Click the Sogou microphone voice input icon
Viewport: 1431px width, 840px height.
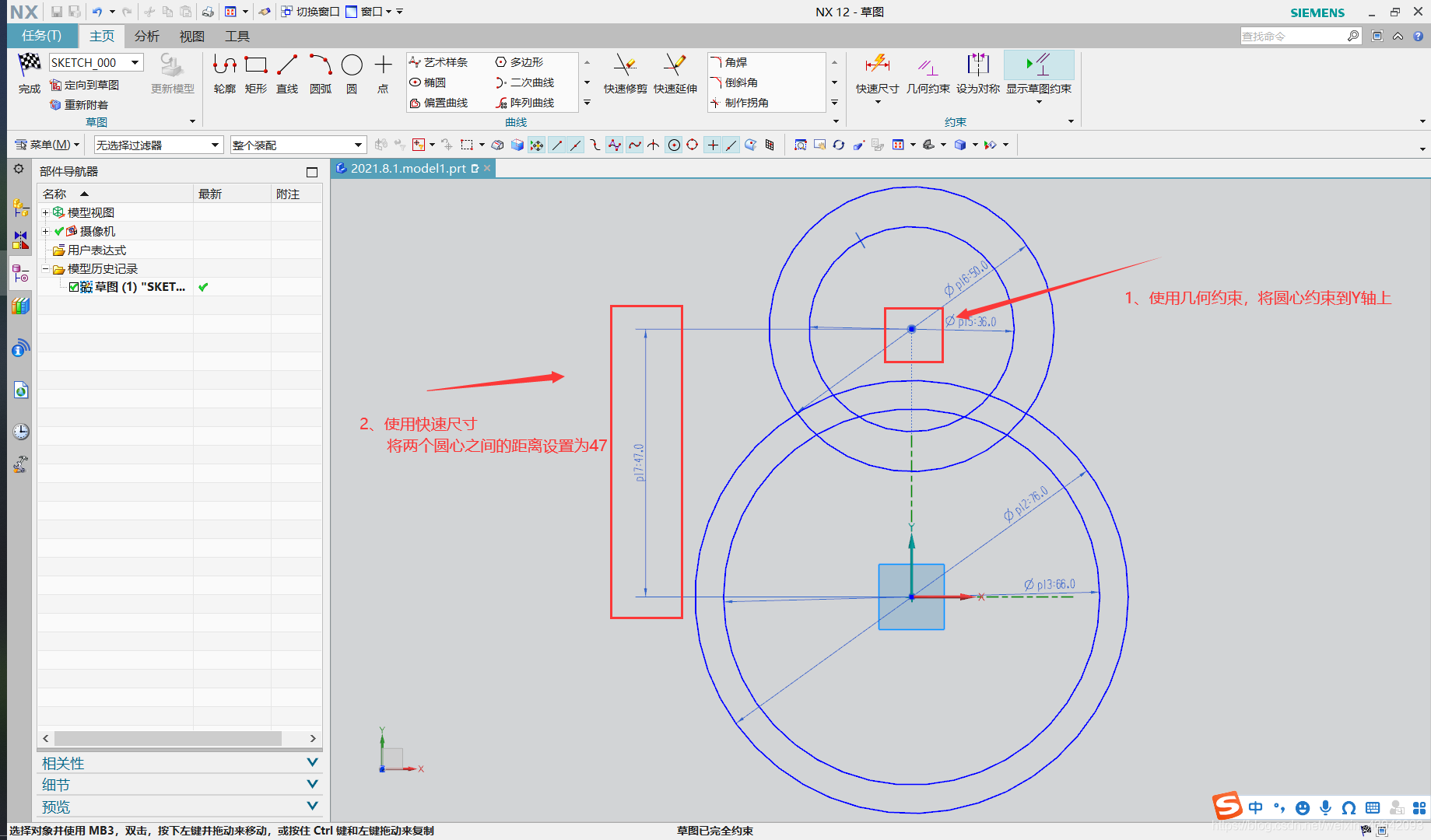[1326, 807]
